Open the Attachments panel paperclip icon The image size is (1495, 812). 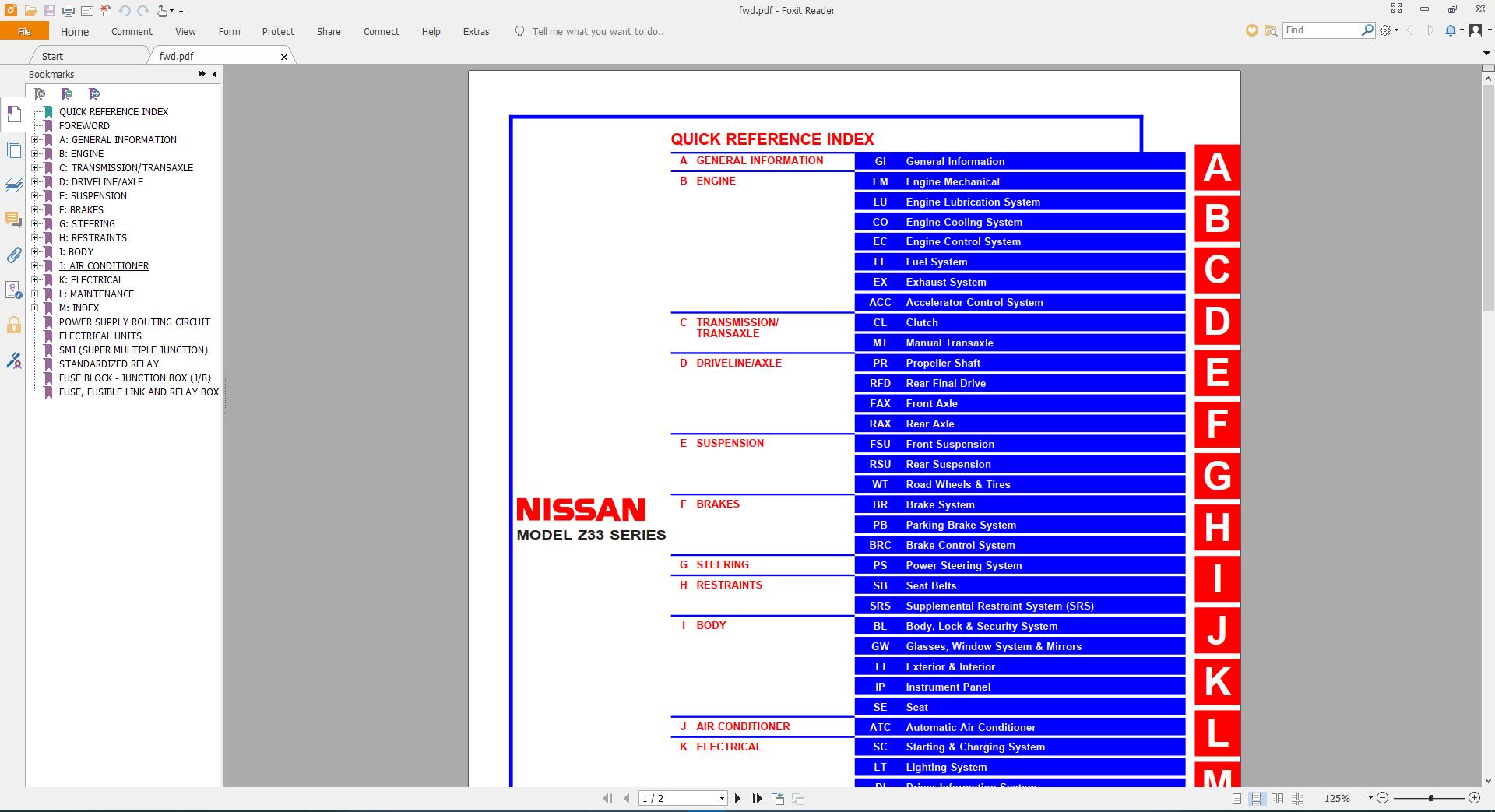(13, 255)
